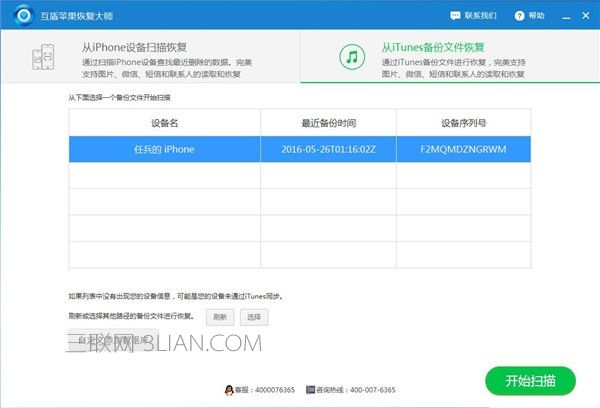Click the 客服：4000076365 text
This screenshot has width=600, height=408.
click(x=264, y=390)
